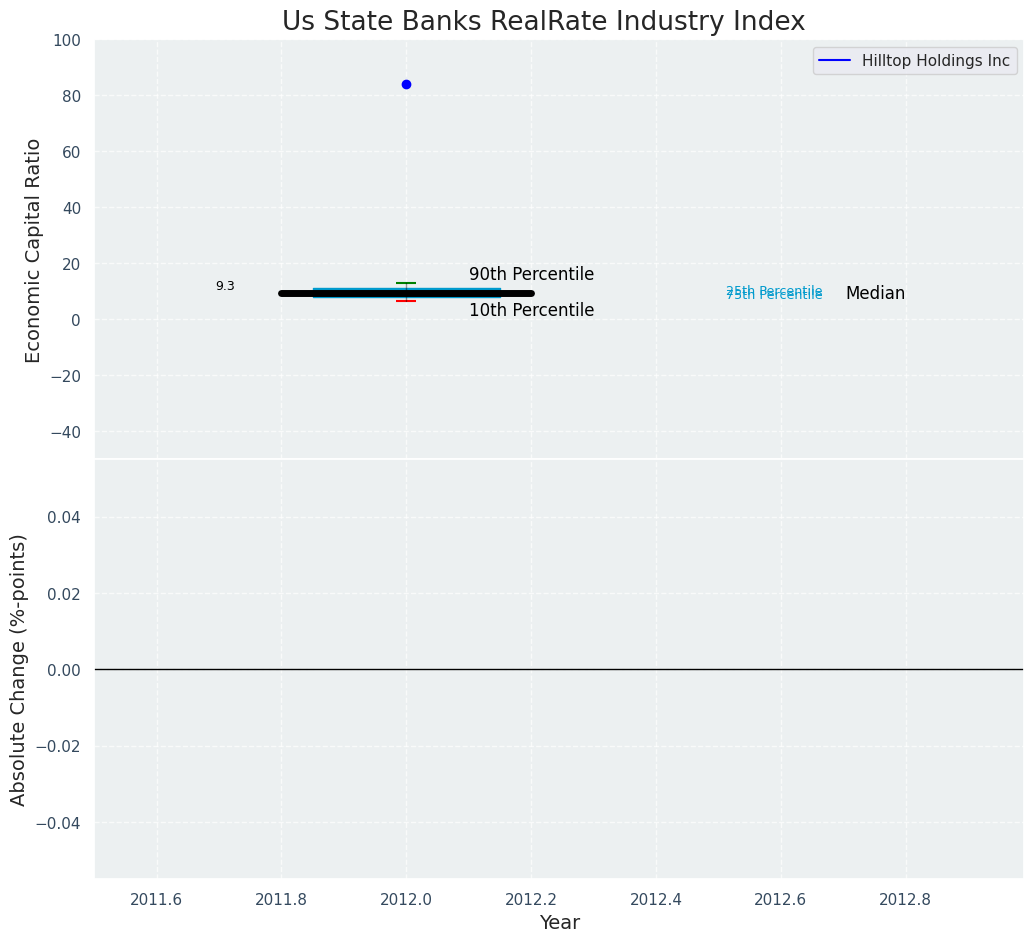Select the chart title text
Screen dimensions: 1034x942
point(543,21)
